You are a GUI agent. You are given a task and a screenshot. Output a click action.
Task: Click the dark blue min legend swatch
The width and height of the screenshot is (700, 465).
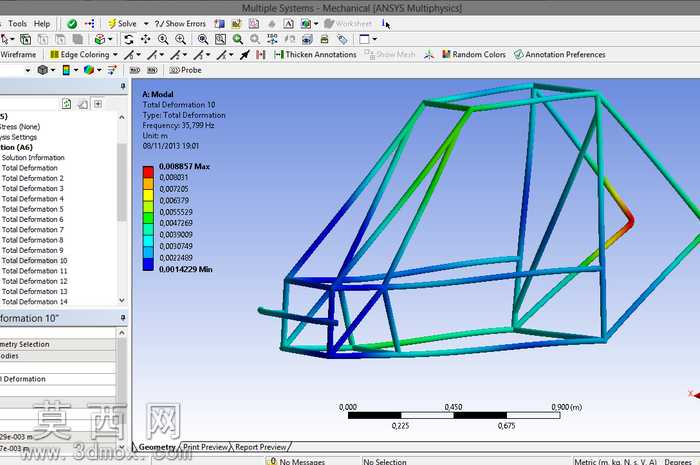(x=148, y=264)
